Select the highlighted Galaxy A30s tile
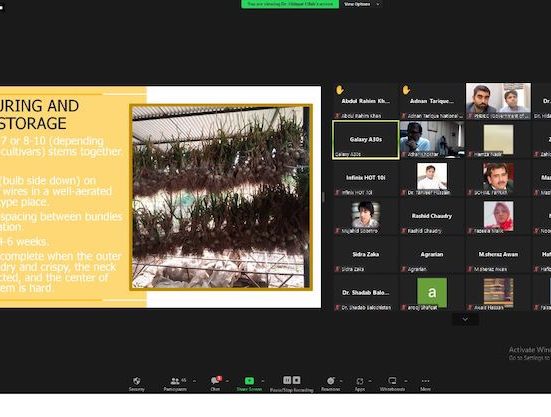The width and height of the screenshot is (551, 417). coord(365,140)
